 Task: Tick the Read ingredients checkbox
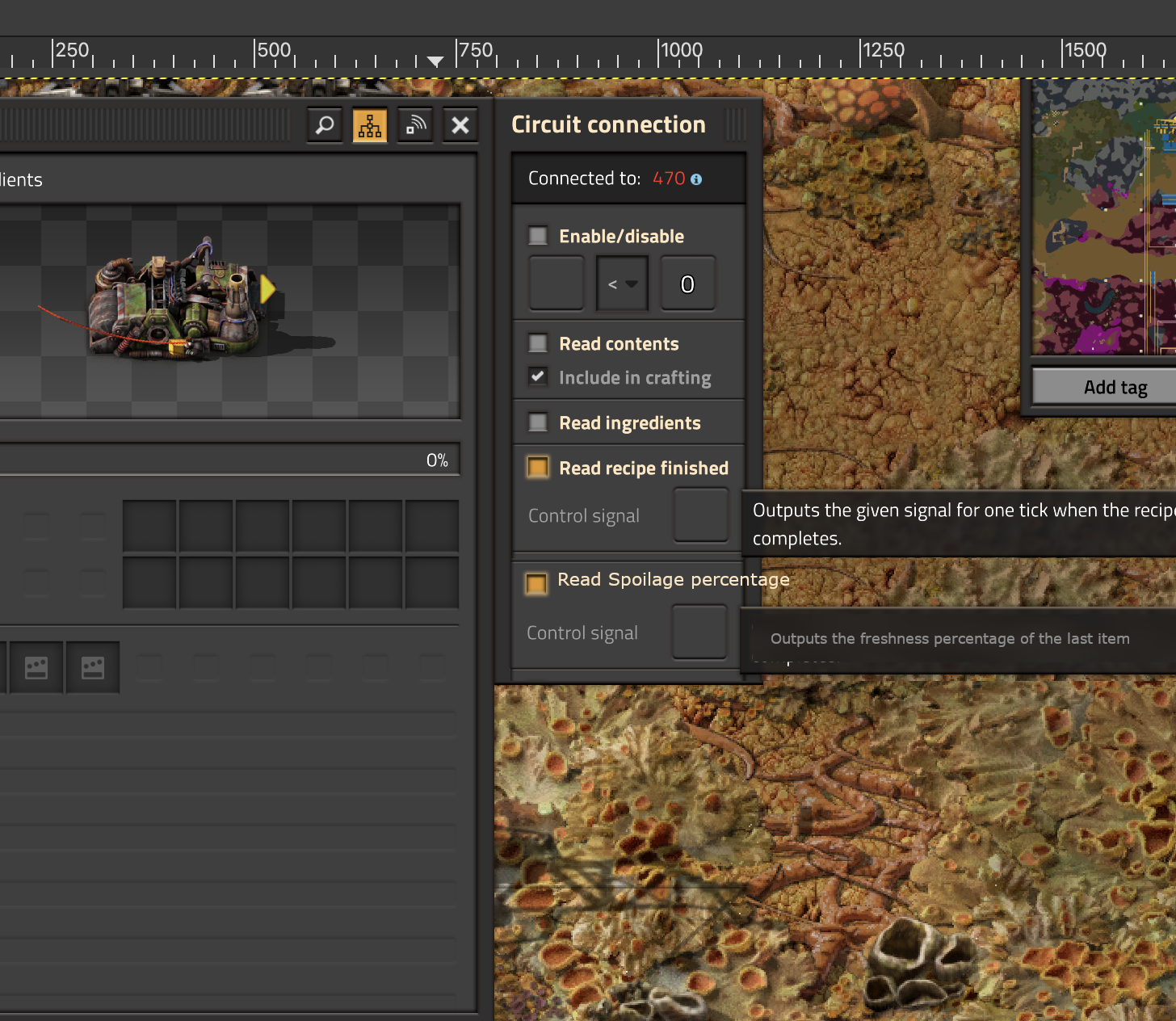538,422
